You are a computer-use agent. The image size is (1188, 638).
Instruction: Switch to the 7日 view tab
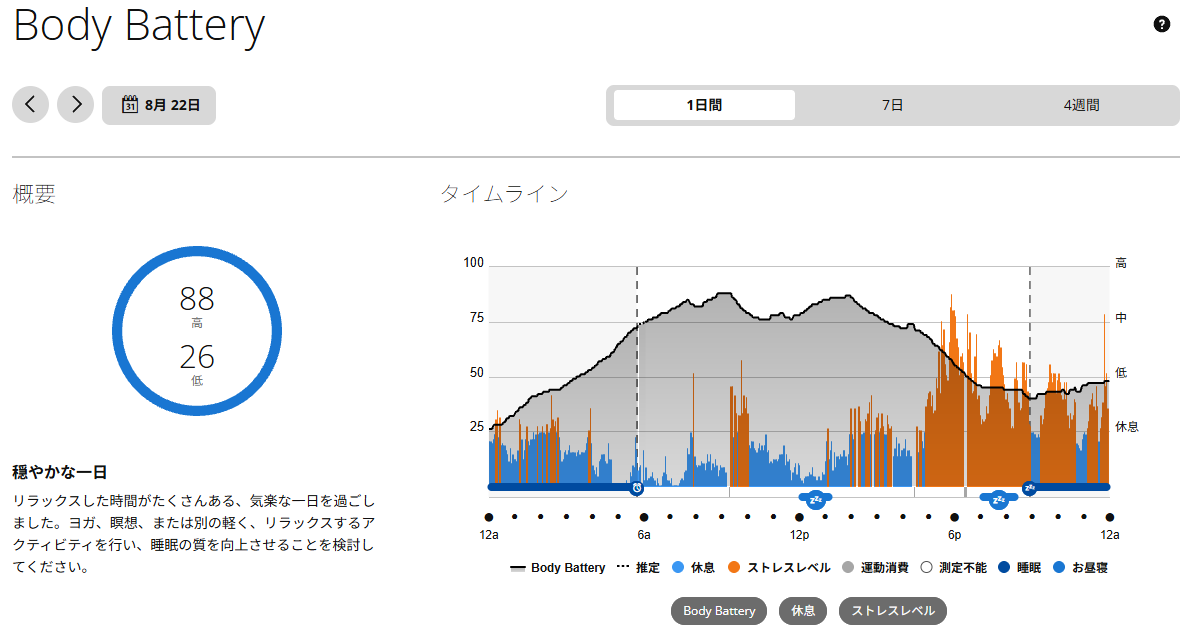pos(892,105)
